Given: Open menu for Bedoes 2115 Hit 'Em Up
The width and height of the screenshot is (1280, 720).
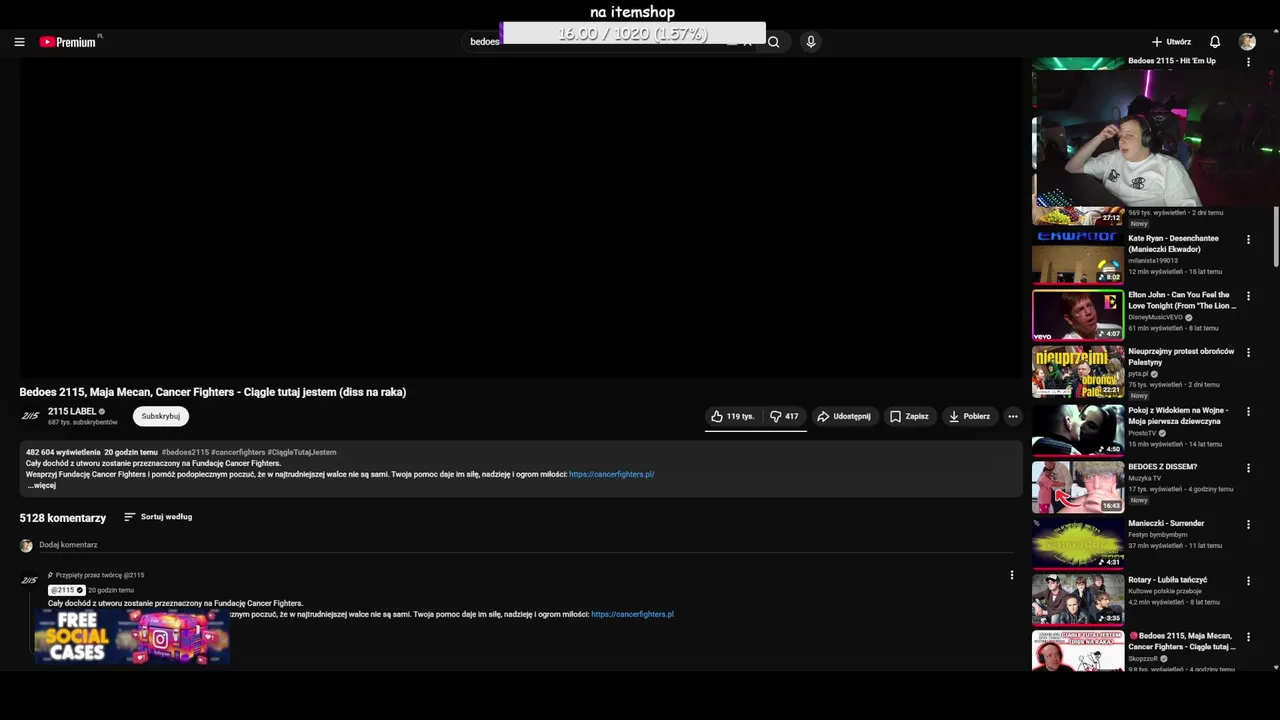Looking at the screenshot, I should pyautogui.click(x=1248, y=62).
